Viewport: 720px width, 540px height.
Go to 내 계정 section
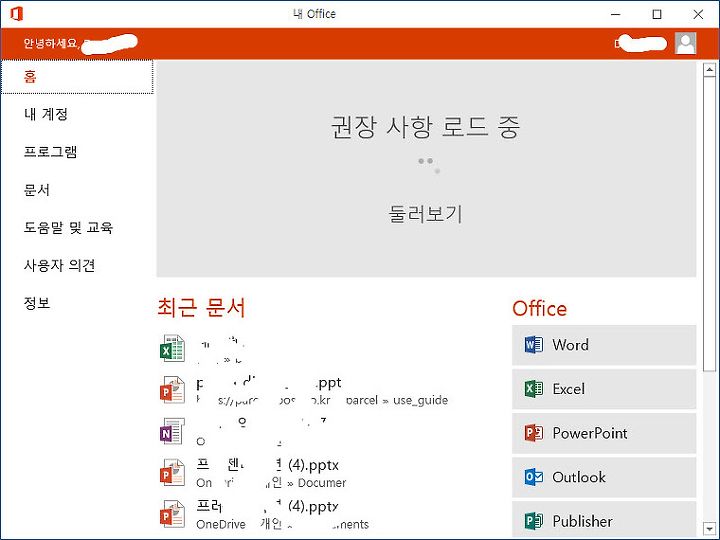46,114
